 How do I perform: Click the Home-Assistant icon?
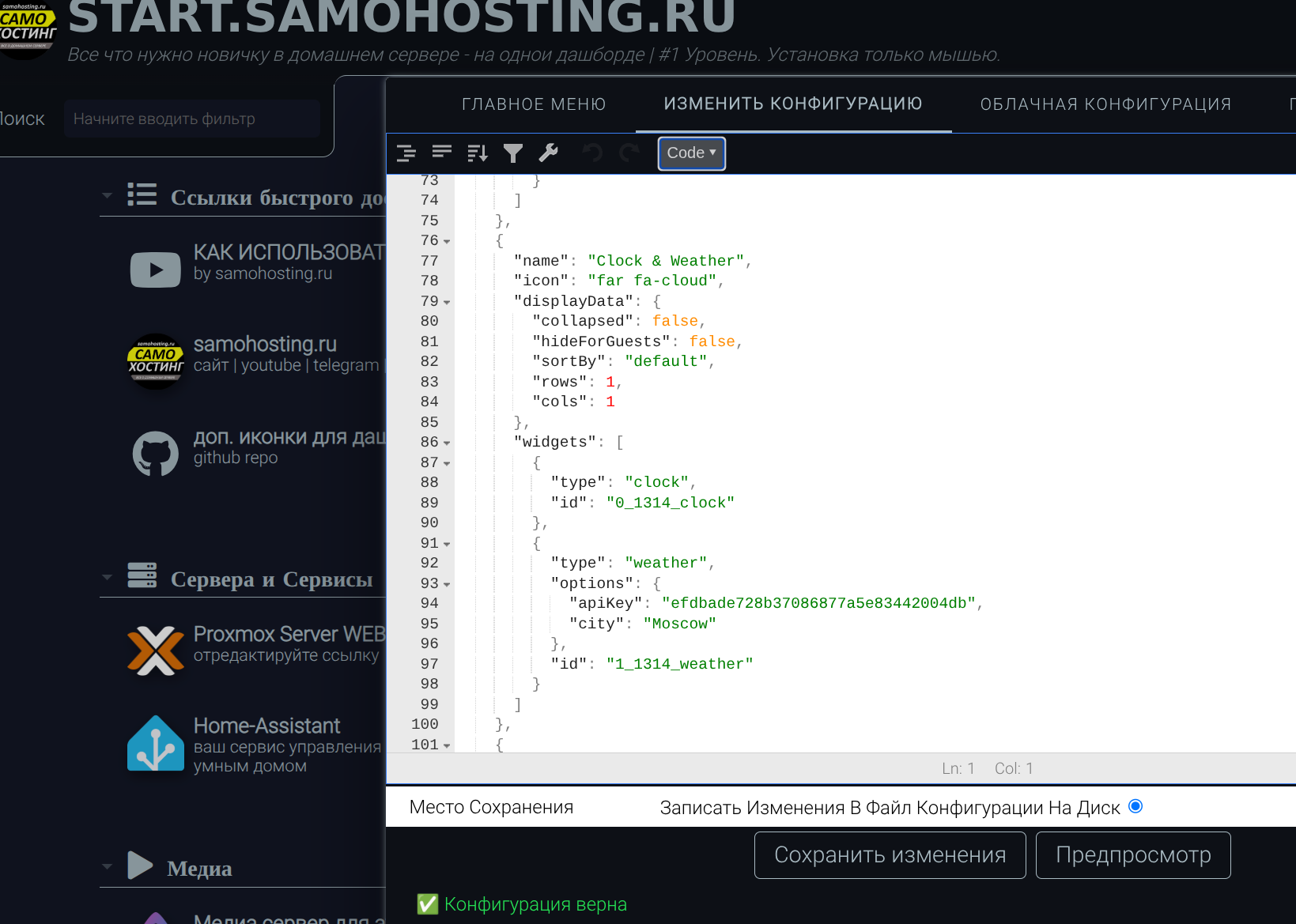click(x=156, y=744)
